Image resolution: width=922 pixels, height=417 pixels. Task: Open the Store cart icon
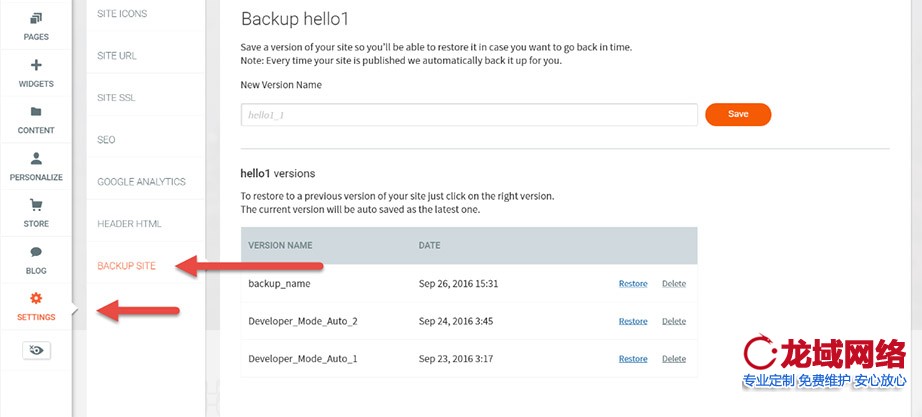(36, 205)
